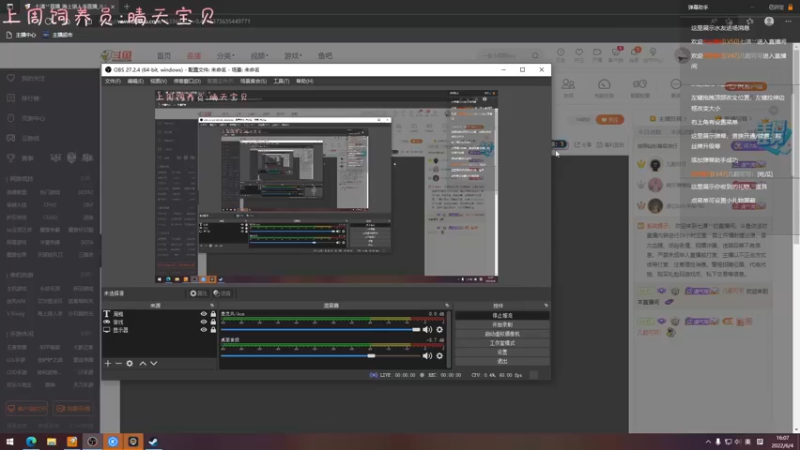
Task: Expand 视频 dropdown on website navigation
Action: point(259,56)
